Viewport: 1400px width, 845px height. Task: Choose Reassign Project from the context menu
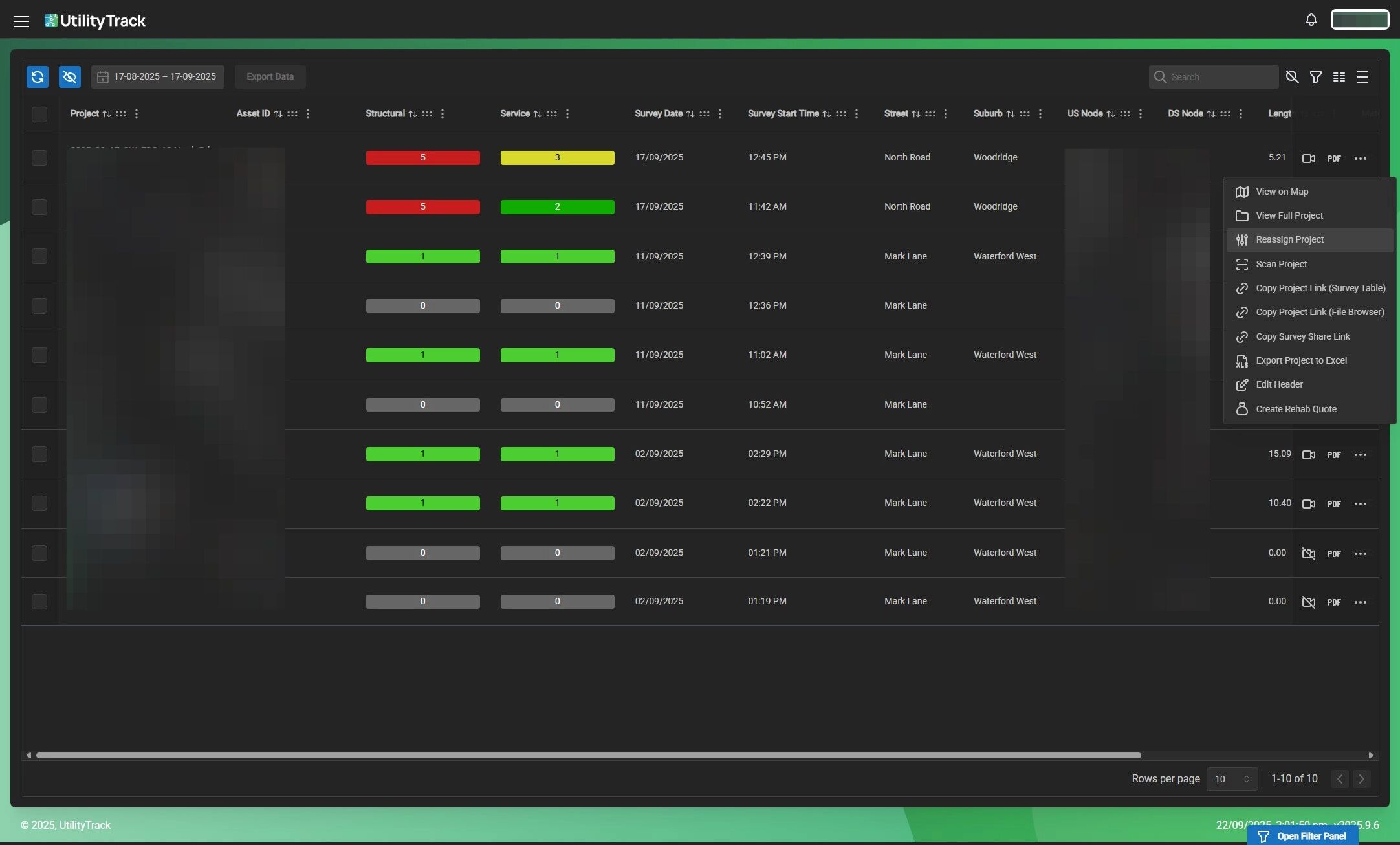coord(1289,240)
